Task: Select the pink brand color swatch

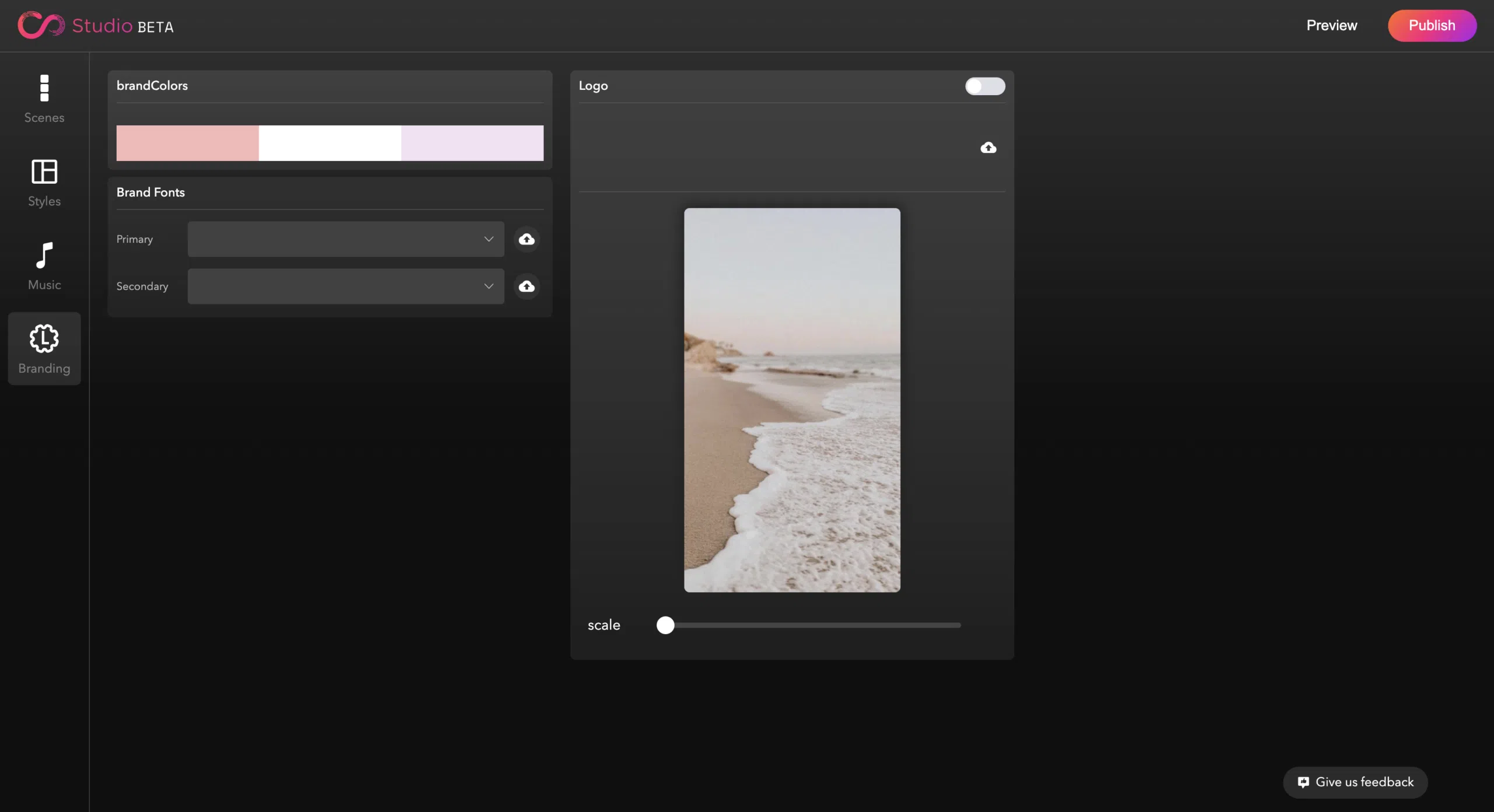Action: (x=187, y=143)
